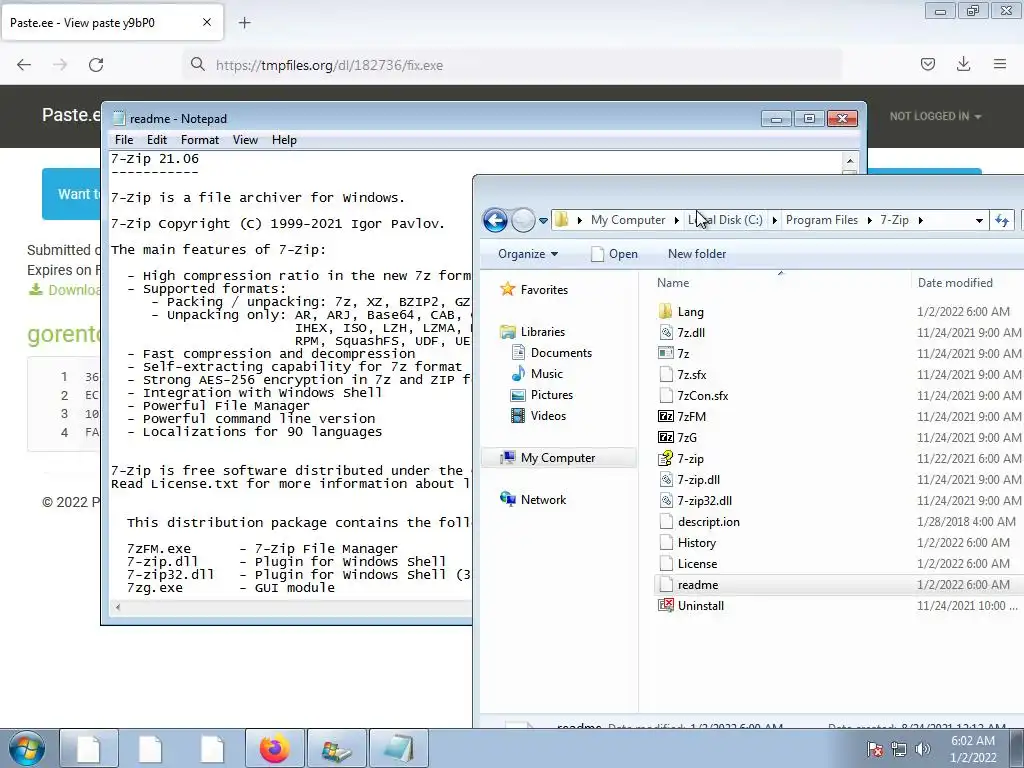Select the 7zG application icon
Image resolution: width=1024 pixels, height=768 pixels.
point(665,438)
